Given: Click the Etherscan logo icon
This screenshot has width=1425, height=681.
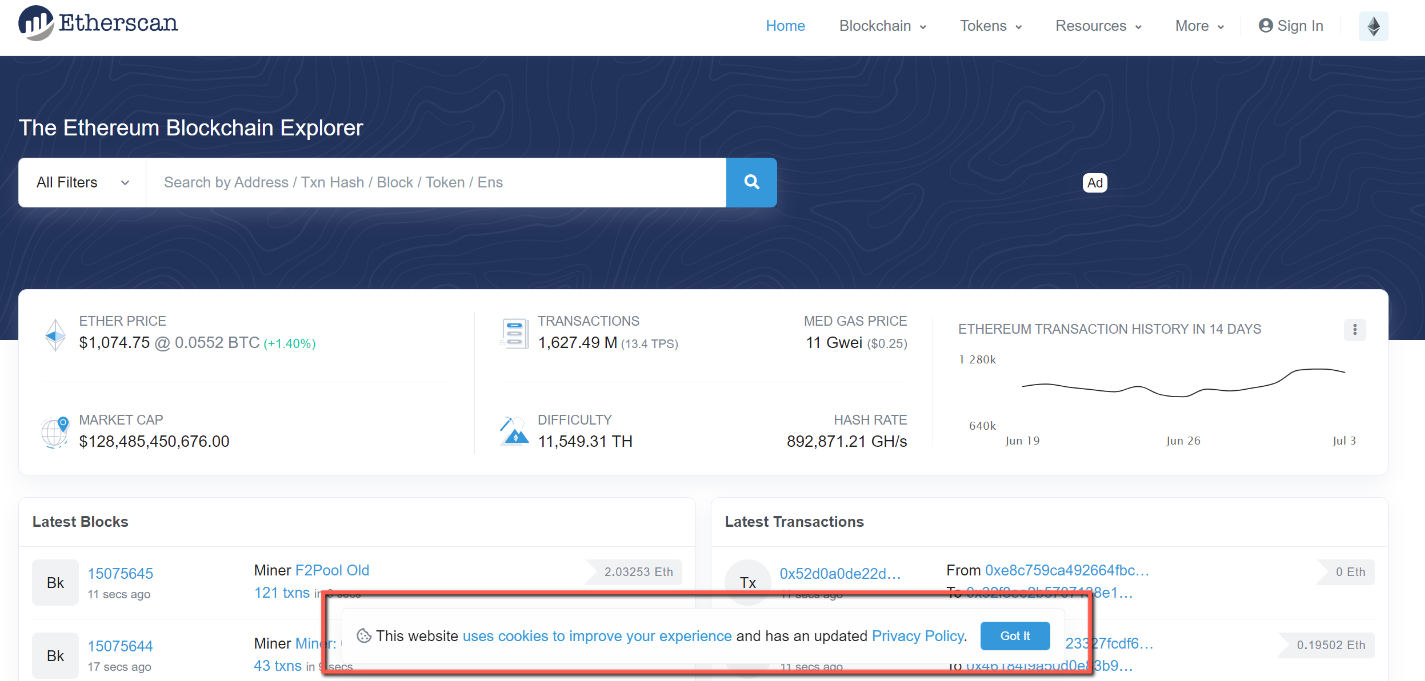Looking at the screenshot, I should 37,23.
